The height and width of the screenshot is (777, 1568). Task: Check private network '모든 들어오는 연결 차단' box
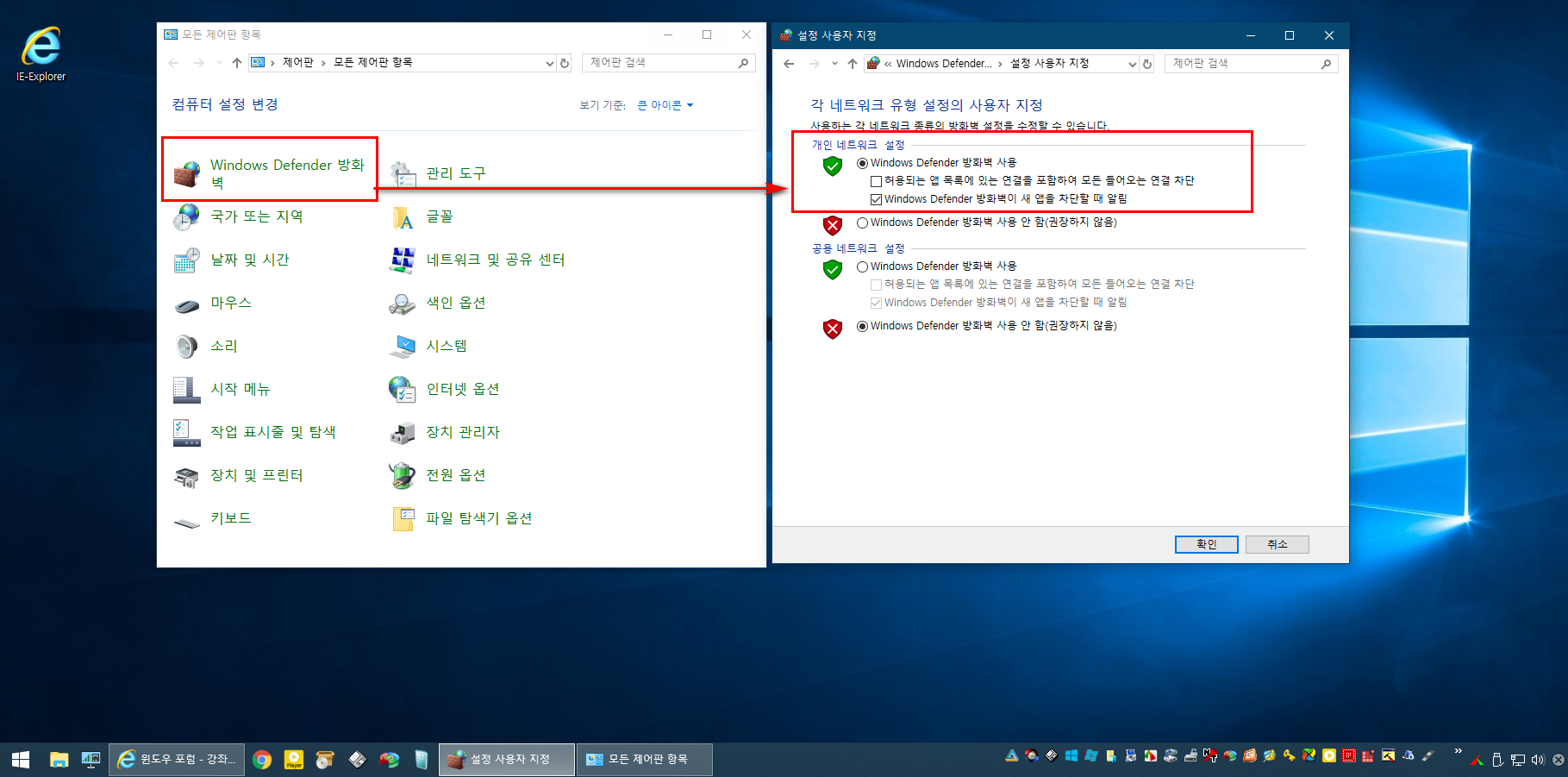876,181
